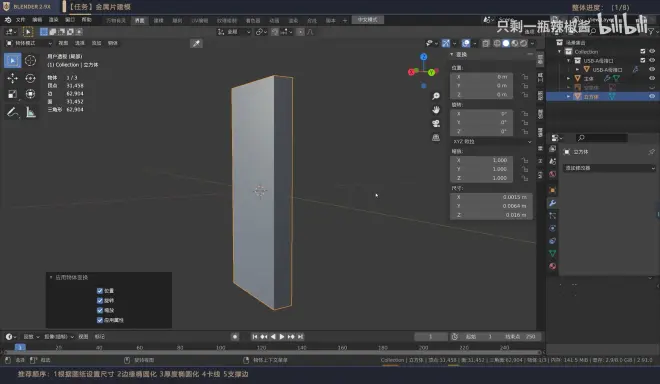
Task: Open the Add Modifier dropdown
Action: (x=609, y=168)
